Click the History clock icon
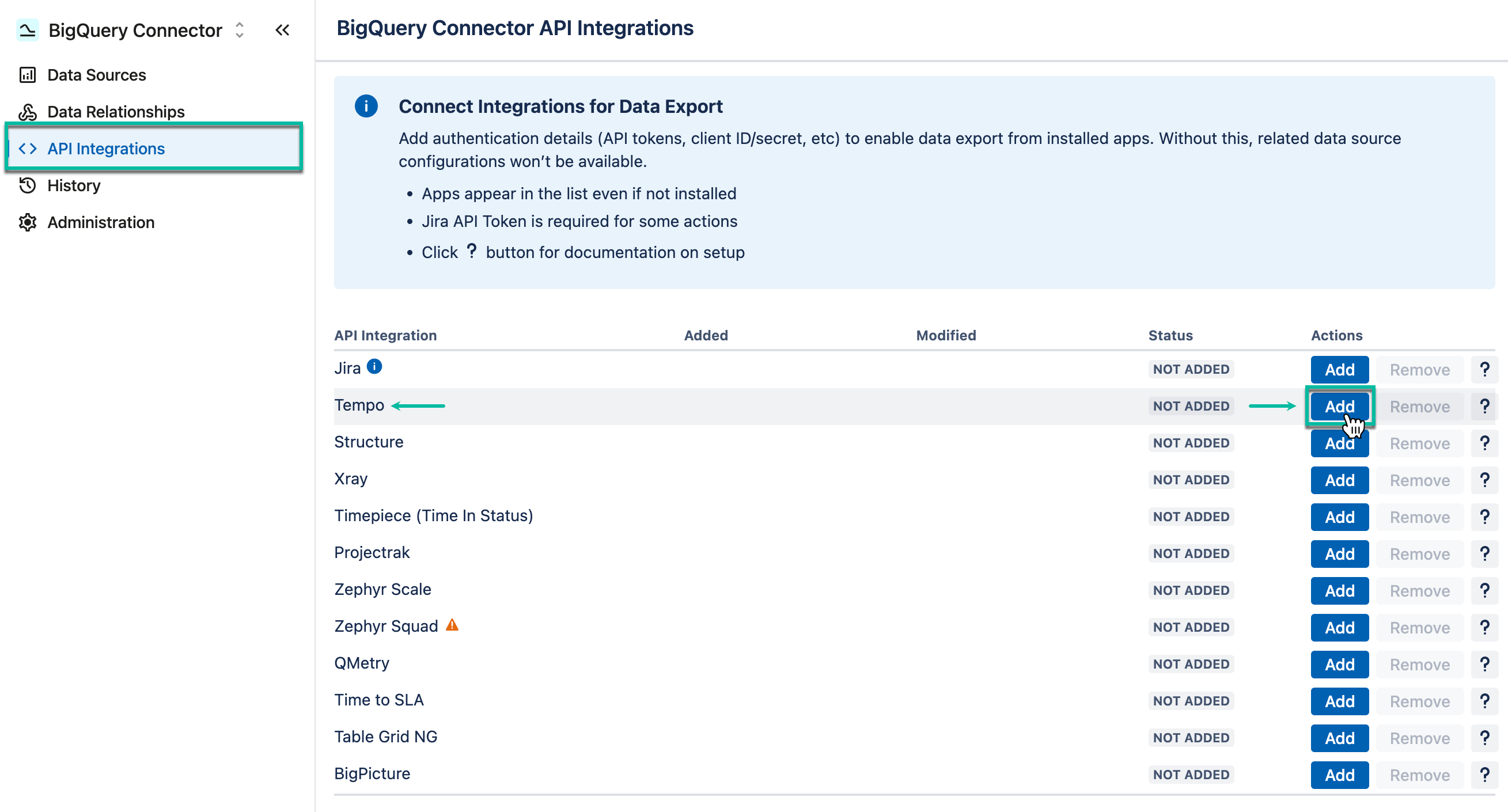Viewport: 1508px width, 812px height. (x=28, y=185)
